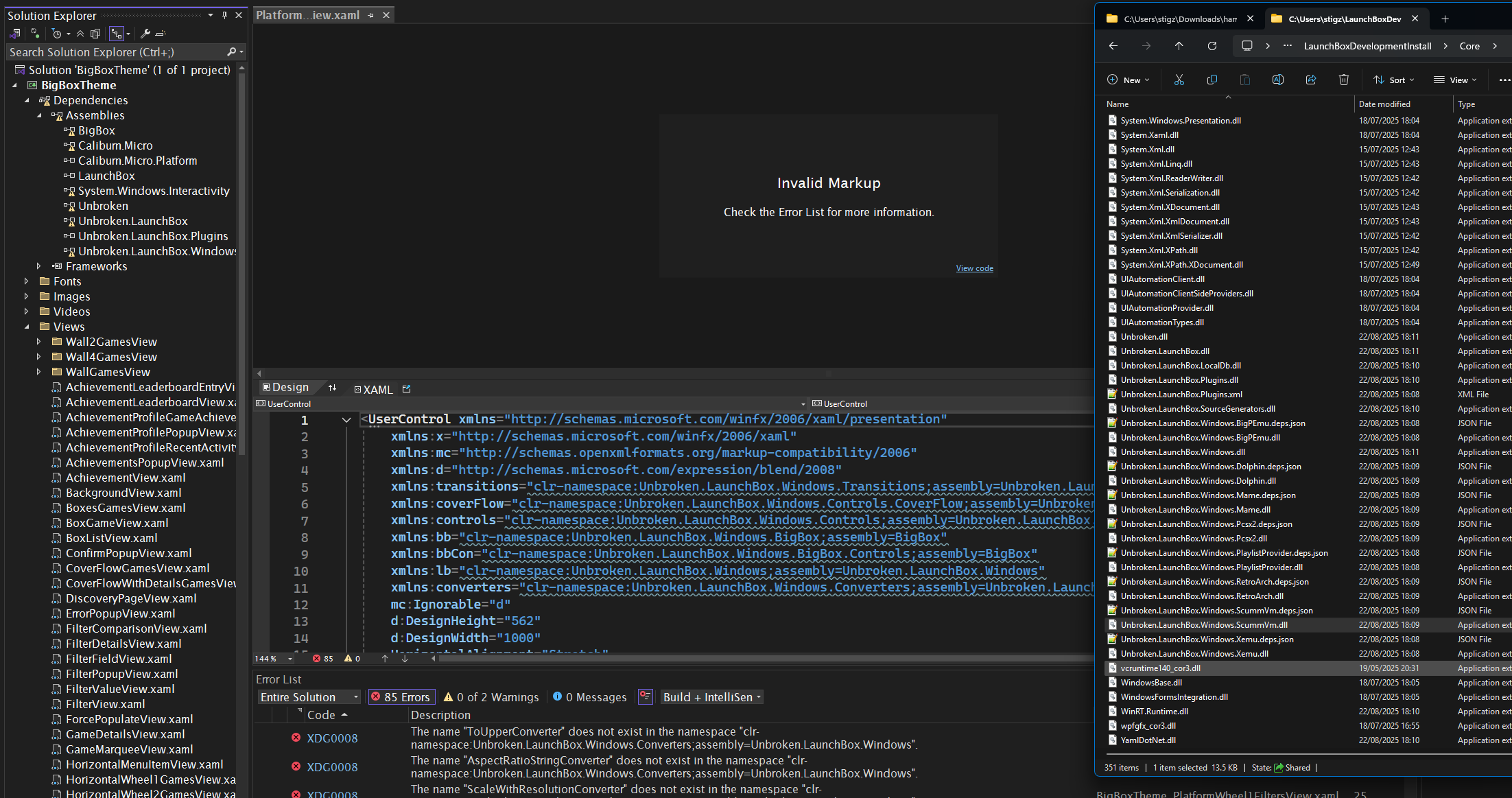Copy selected file in File Explorer
This screenshot has height=798, width=1512.
[x=1212, y=80]
